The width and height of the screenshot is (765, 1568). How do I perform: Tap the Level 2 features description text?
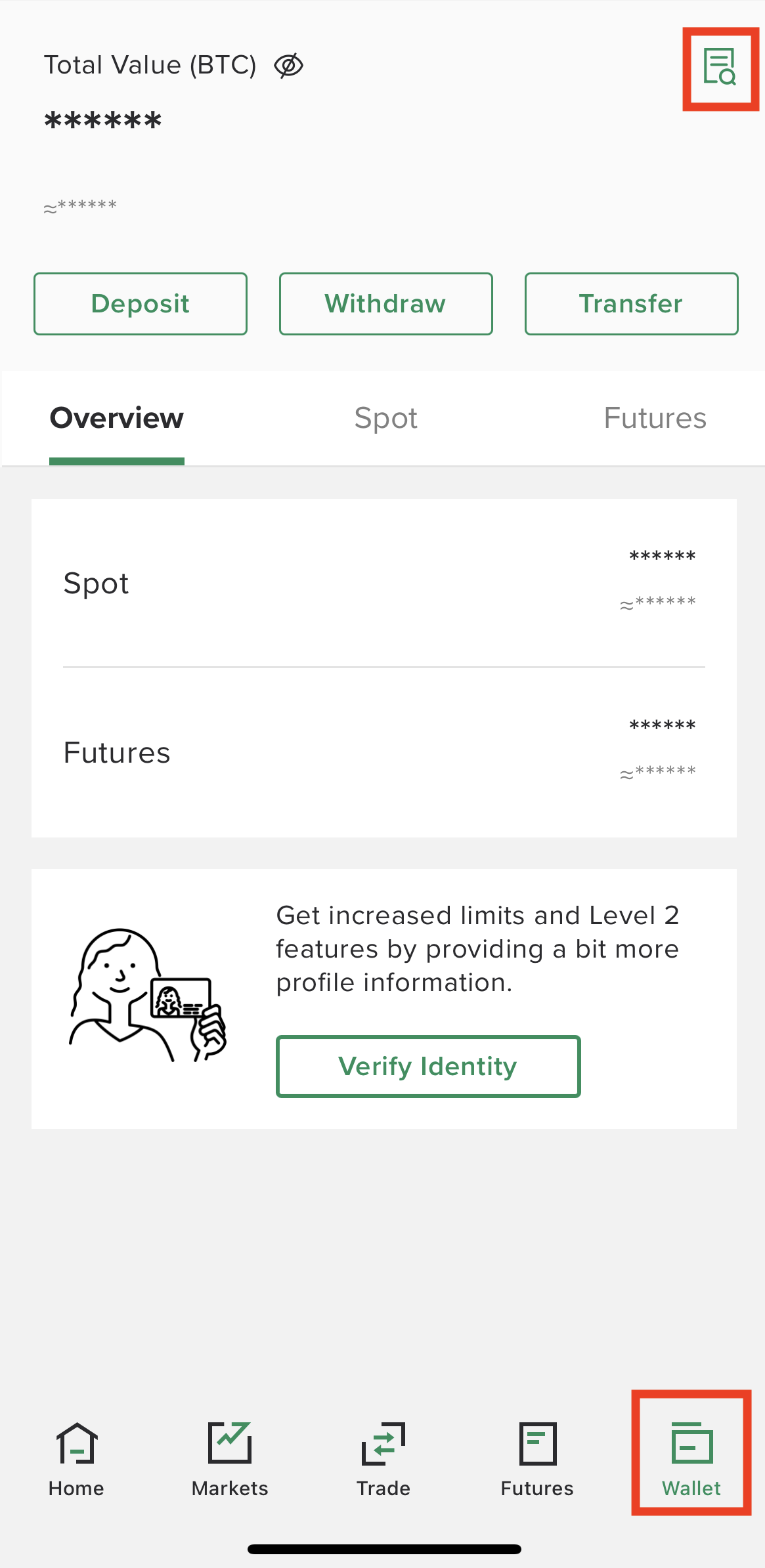477,949
